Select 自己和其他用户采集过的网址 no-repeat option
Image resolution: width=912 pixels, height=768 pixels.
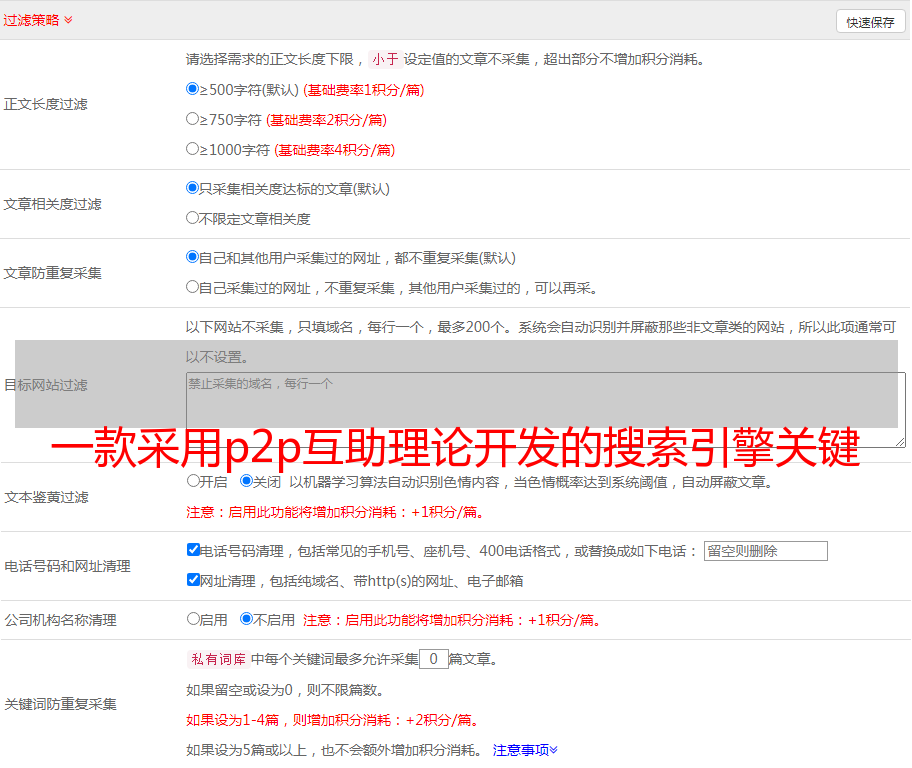point(193,257)
